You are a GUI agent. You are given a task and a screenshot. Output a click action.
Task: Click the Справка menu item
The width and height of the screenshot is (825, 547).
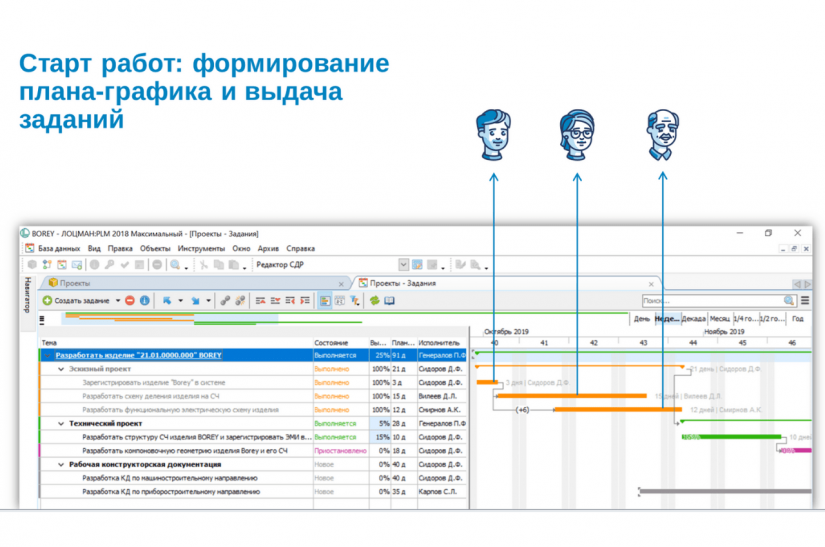tap(300, 248)
